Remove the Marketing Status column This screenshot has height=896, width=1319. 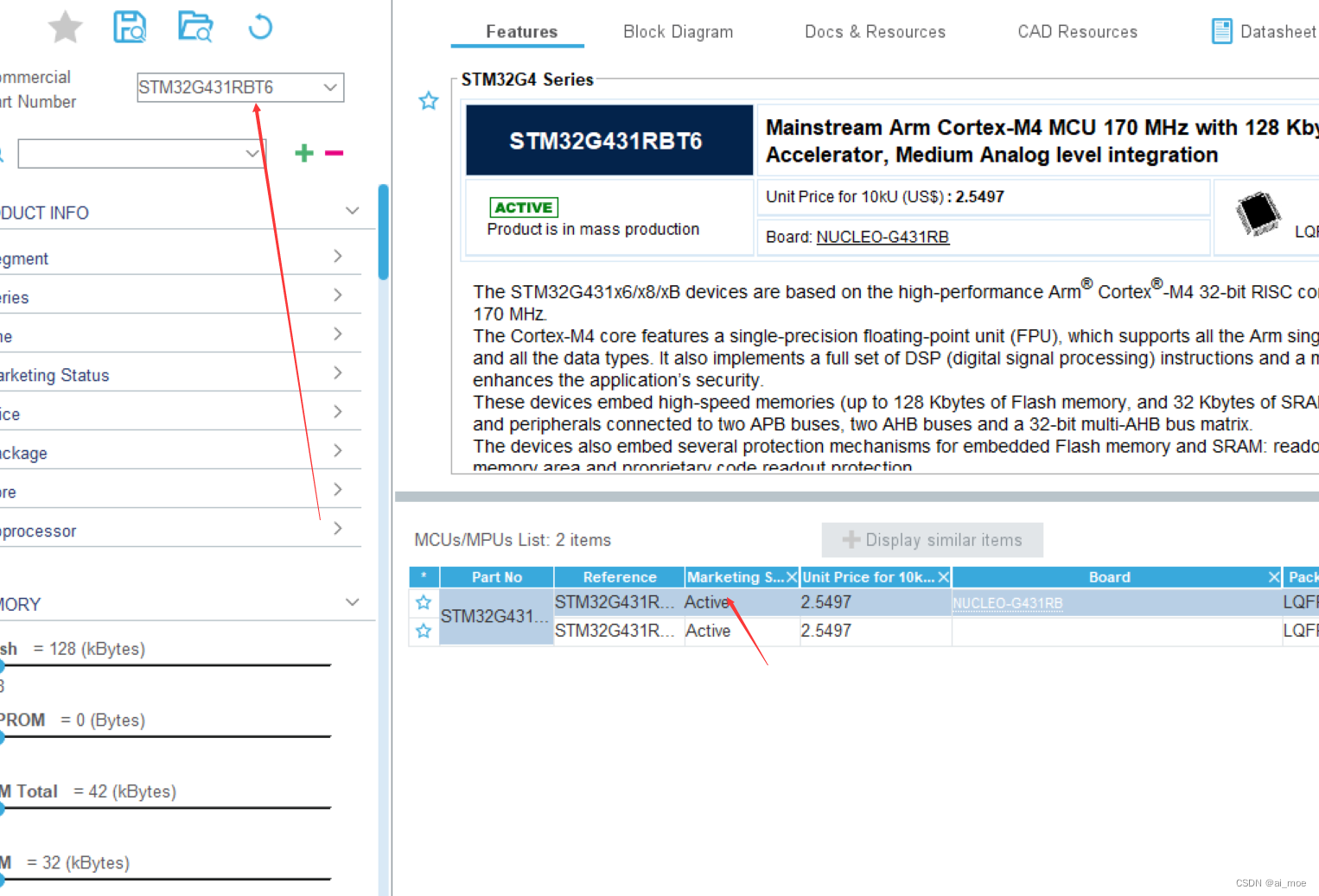791,577
